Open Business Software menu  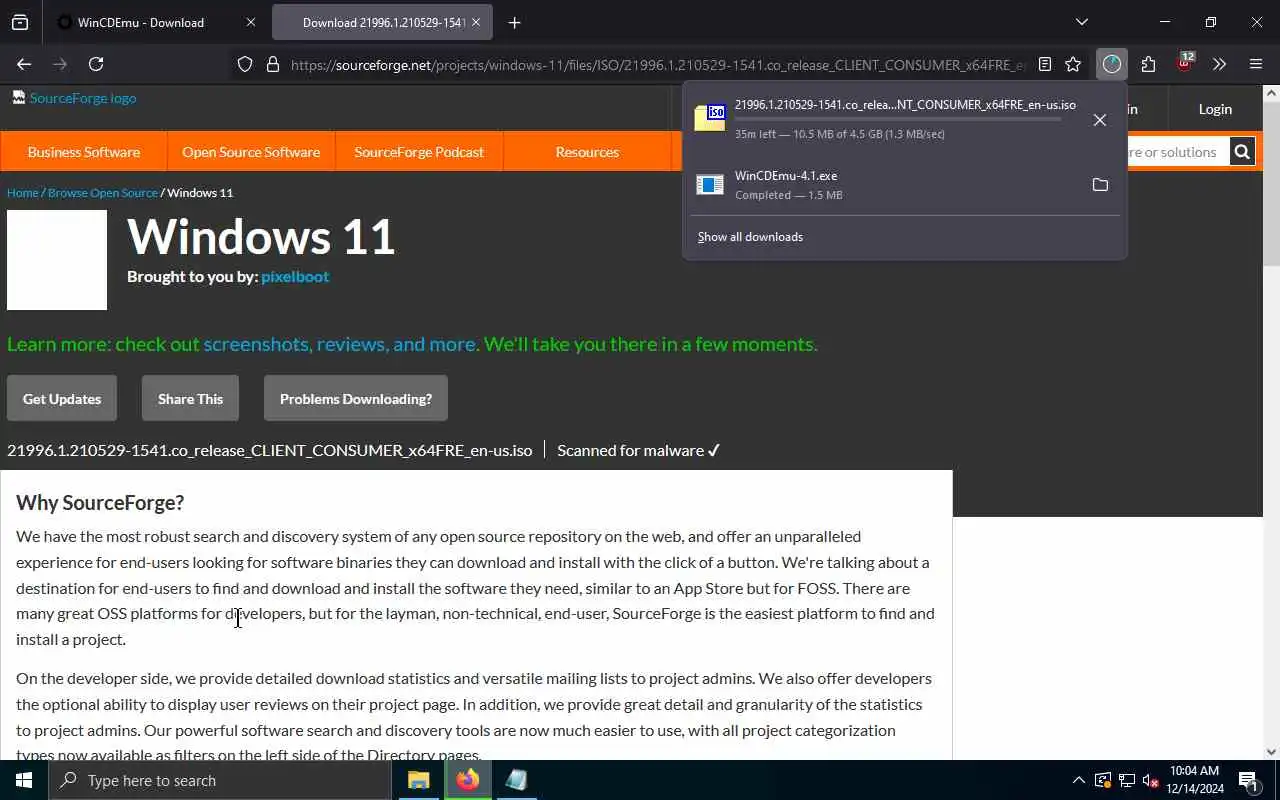(84, 152)
